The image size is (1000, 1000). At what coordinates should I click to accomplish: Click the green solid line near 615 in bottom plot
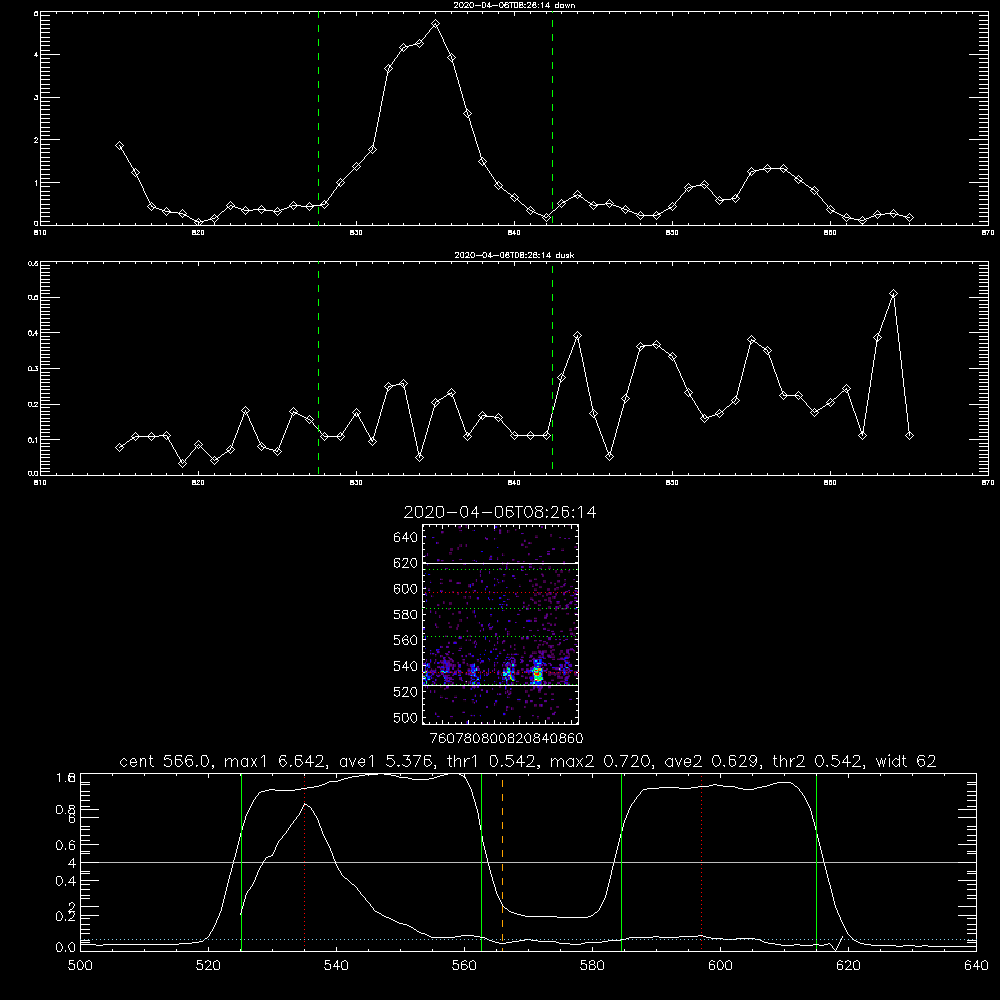click(816, 861)
